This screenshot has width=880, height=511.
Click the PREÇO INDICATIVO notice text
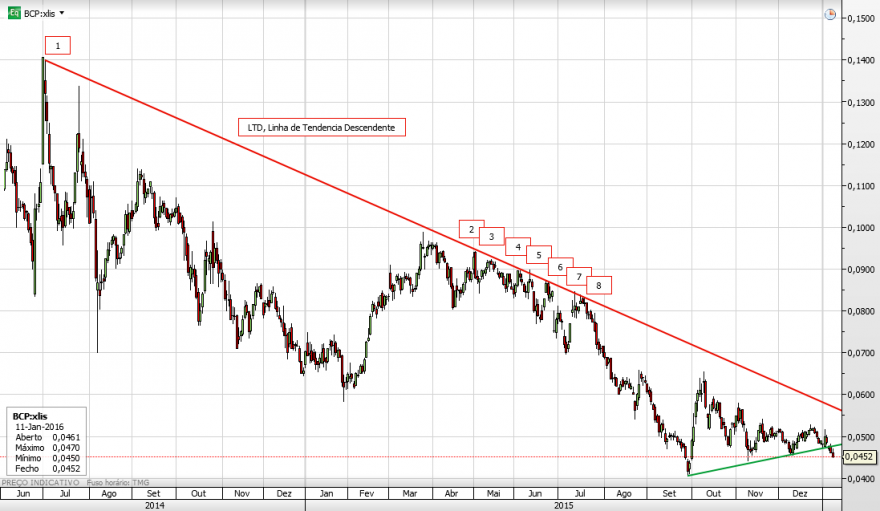click(40, 482)
